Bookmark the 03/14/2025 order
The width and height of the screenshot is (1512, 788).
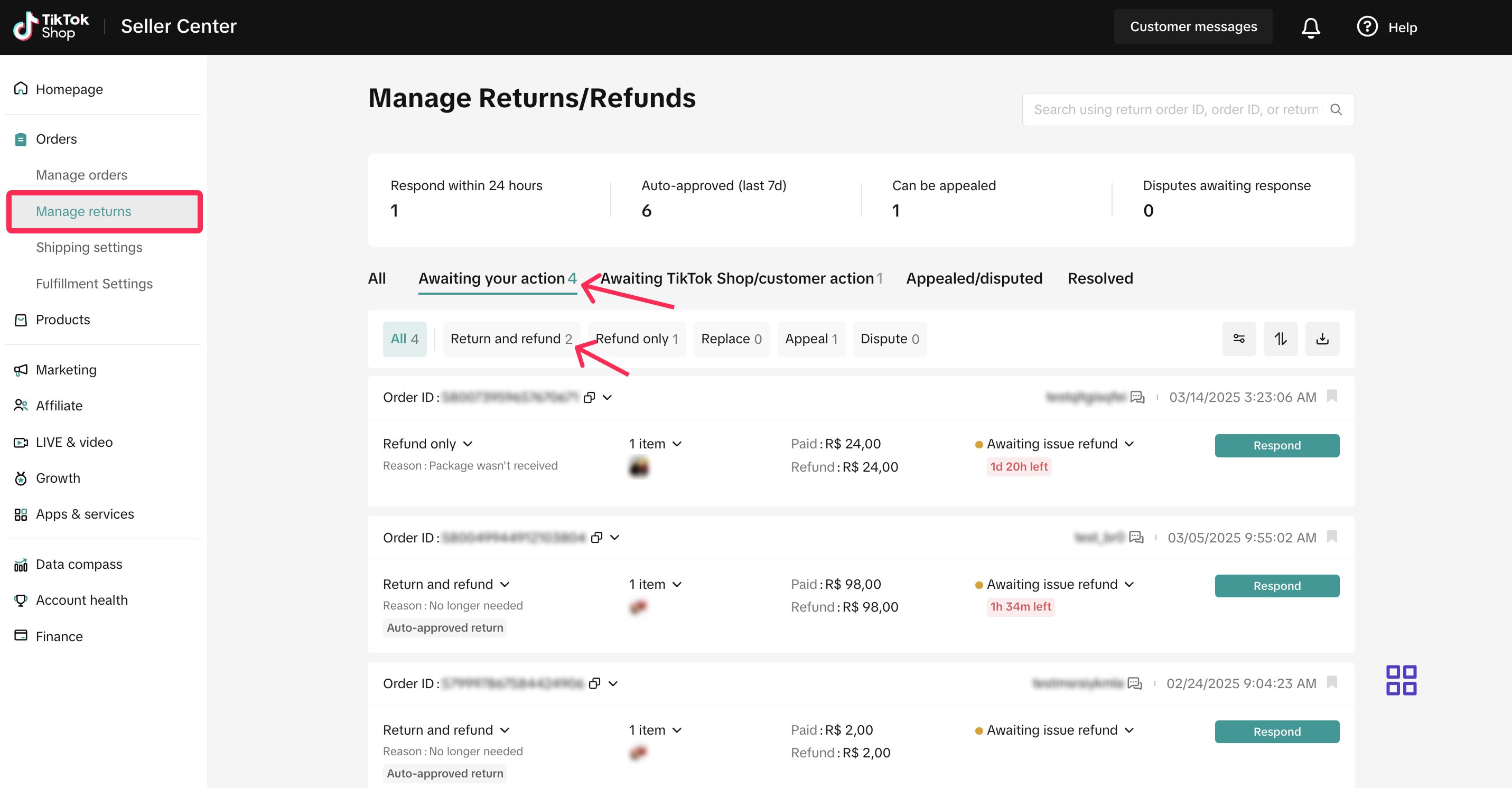pyautogui.click(x=1332, y=396)
